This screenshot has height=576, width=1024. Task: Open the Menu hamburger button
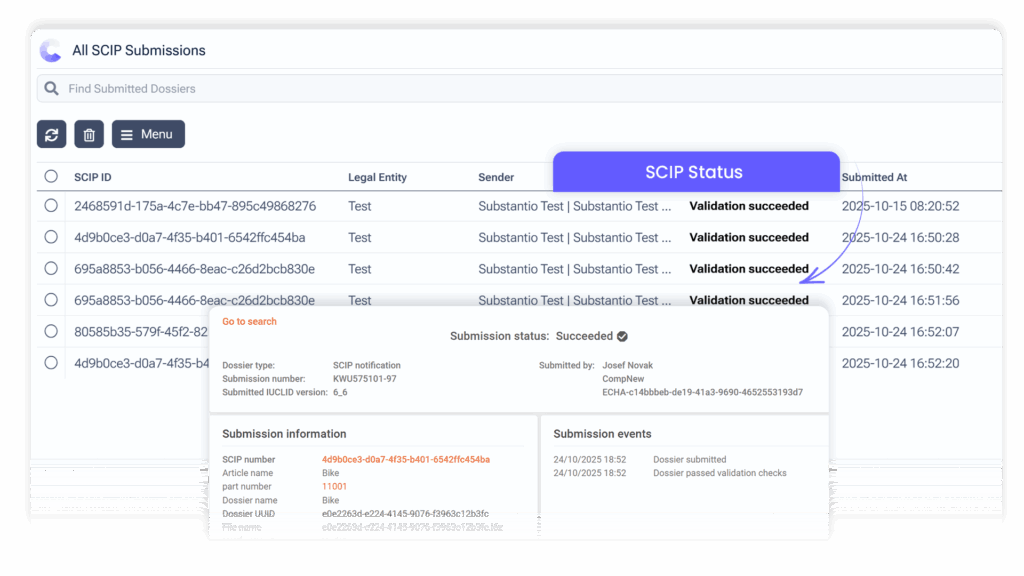click(148, 134)
